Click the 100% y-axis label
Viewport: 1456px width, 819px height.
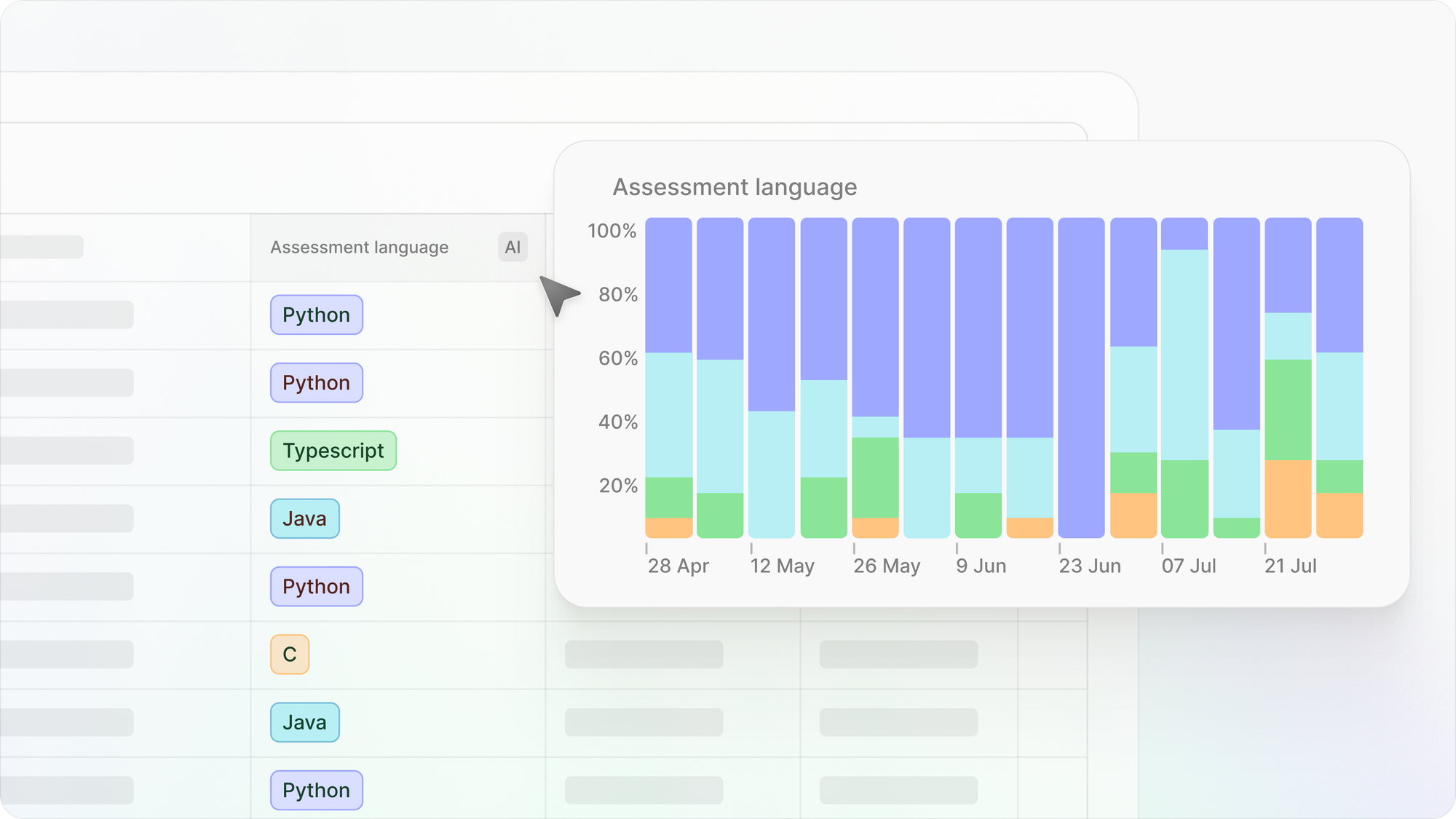pos(612,231)
